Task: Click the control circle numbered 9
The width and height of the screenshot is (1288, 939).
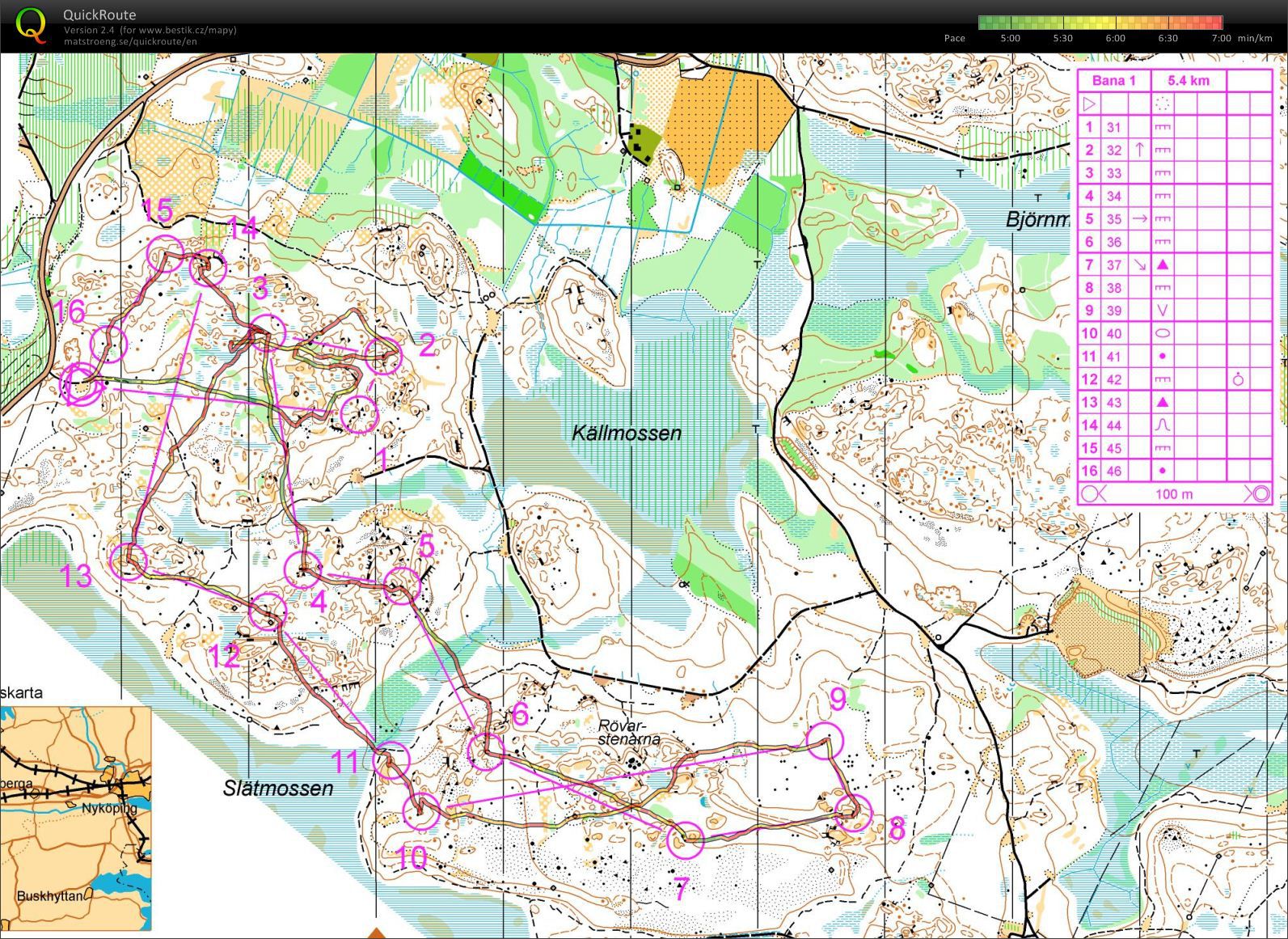Action: [824, 740]
